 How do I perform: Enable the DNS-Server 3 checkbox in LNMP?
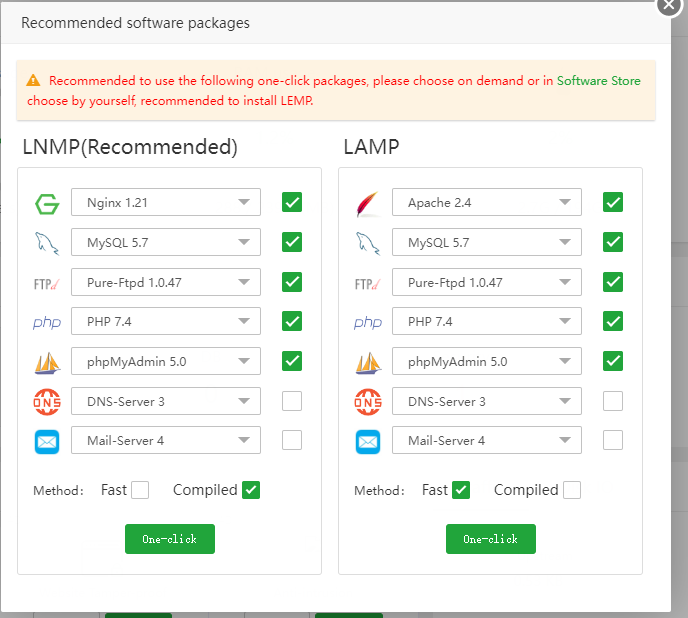(292, 401)
